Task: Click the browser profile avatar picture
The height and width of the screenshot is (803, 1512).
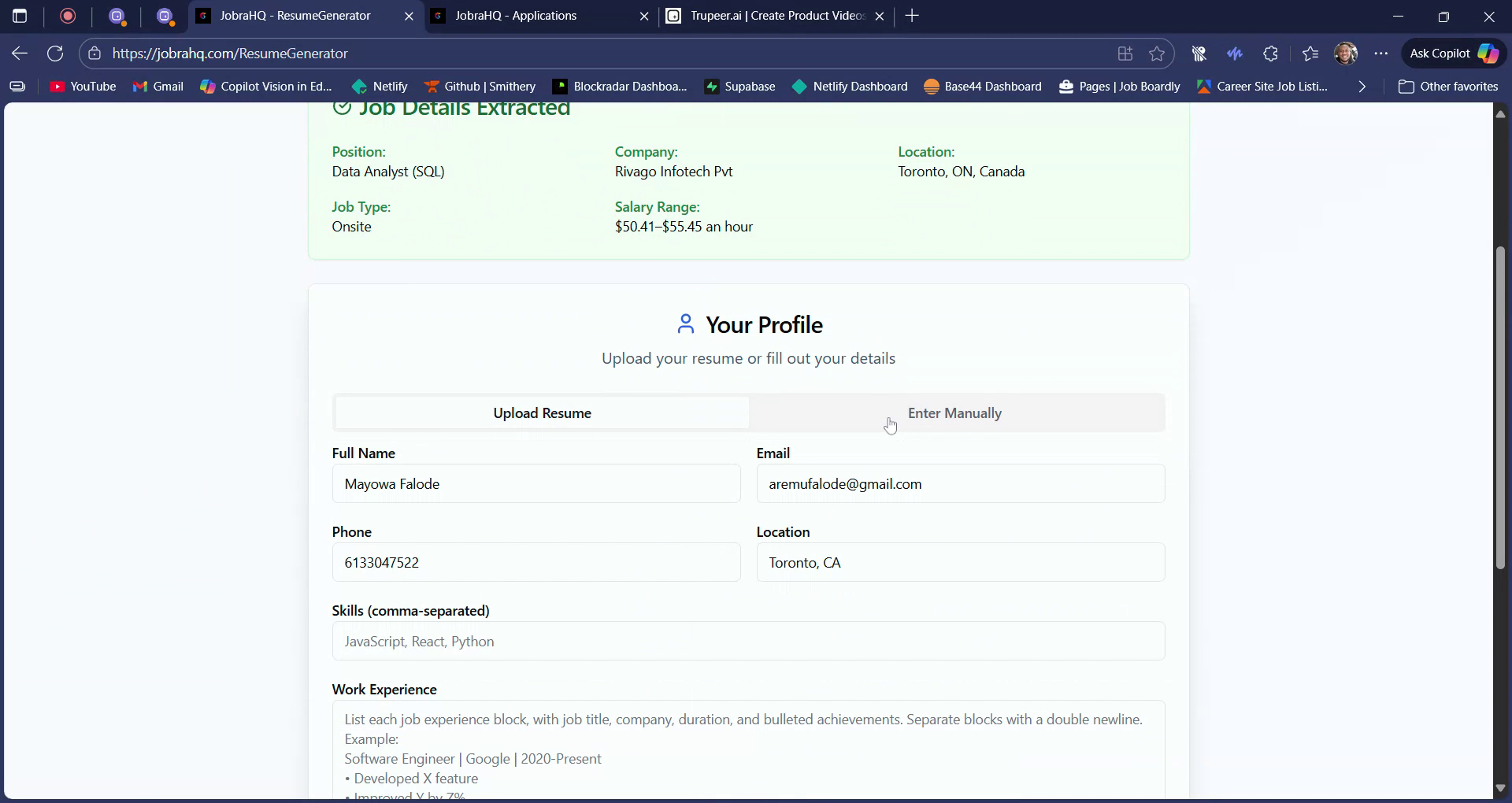Action: click(x=1347, y=54)
